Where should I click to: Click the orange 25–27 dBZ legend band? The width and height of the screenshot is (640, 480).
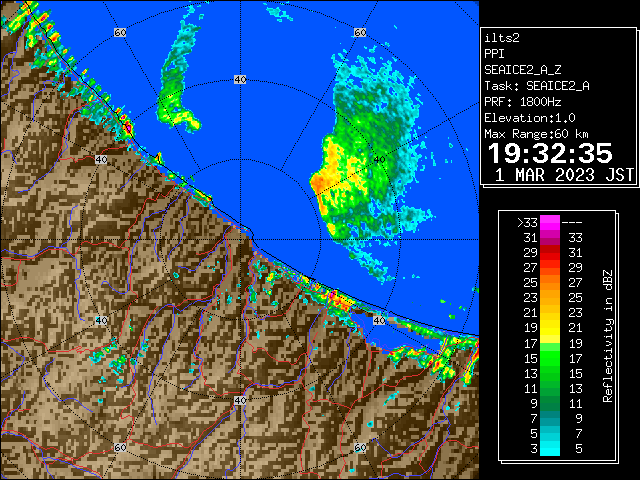[x=550, y=282]
